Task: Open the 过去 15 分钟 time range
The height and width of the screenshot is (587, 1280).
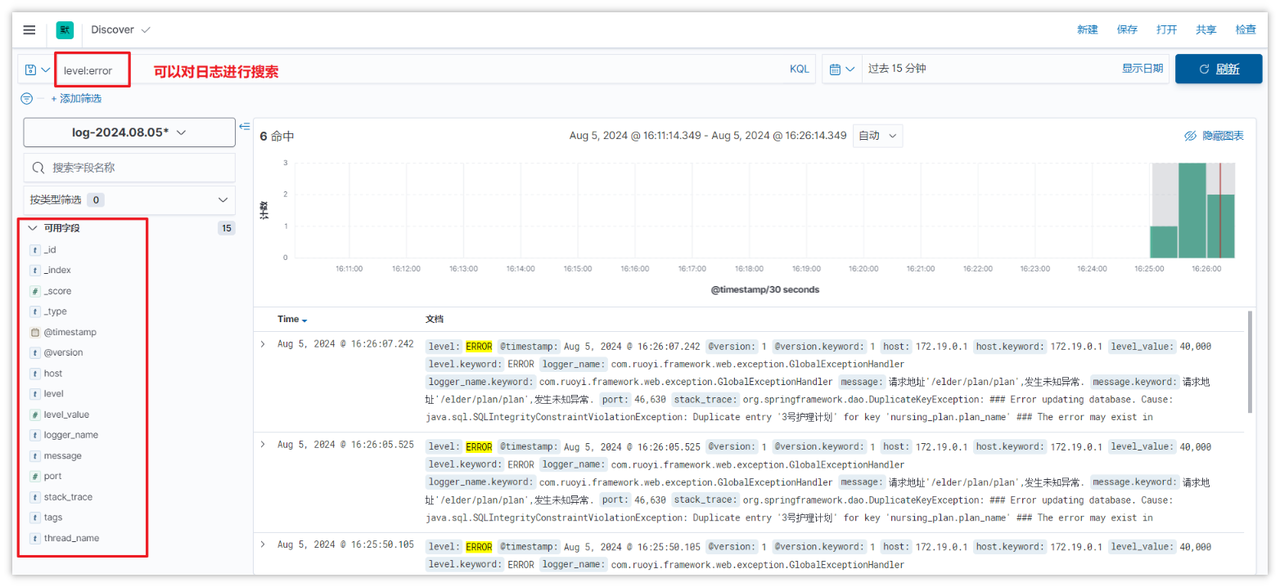Action: tap(897, 69)
